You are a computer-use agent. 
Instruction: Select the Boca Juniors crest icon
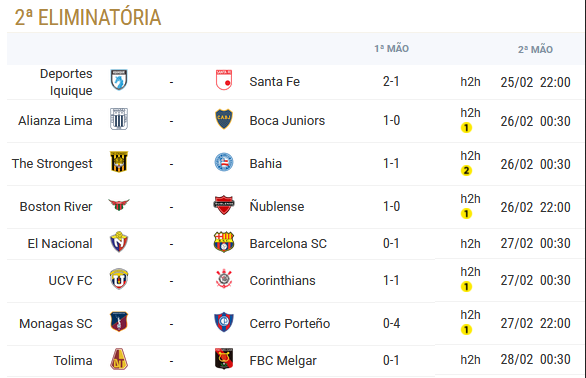coord(224,119)
